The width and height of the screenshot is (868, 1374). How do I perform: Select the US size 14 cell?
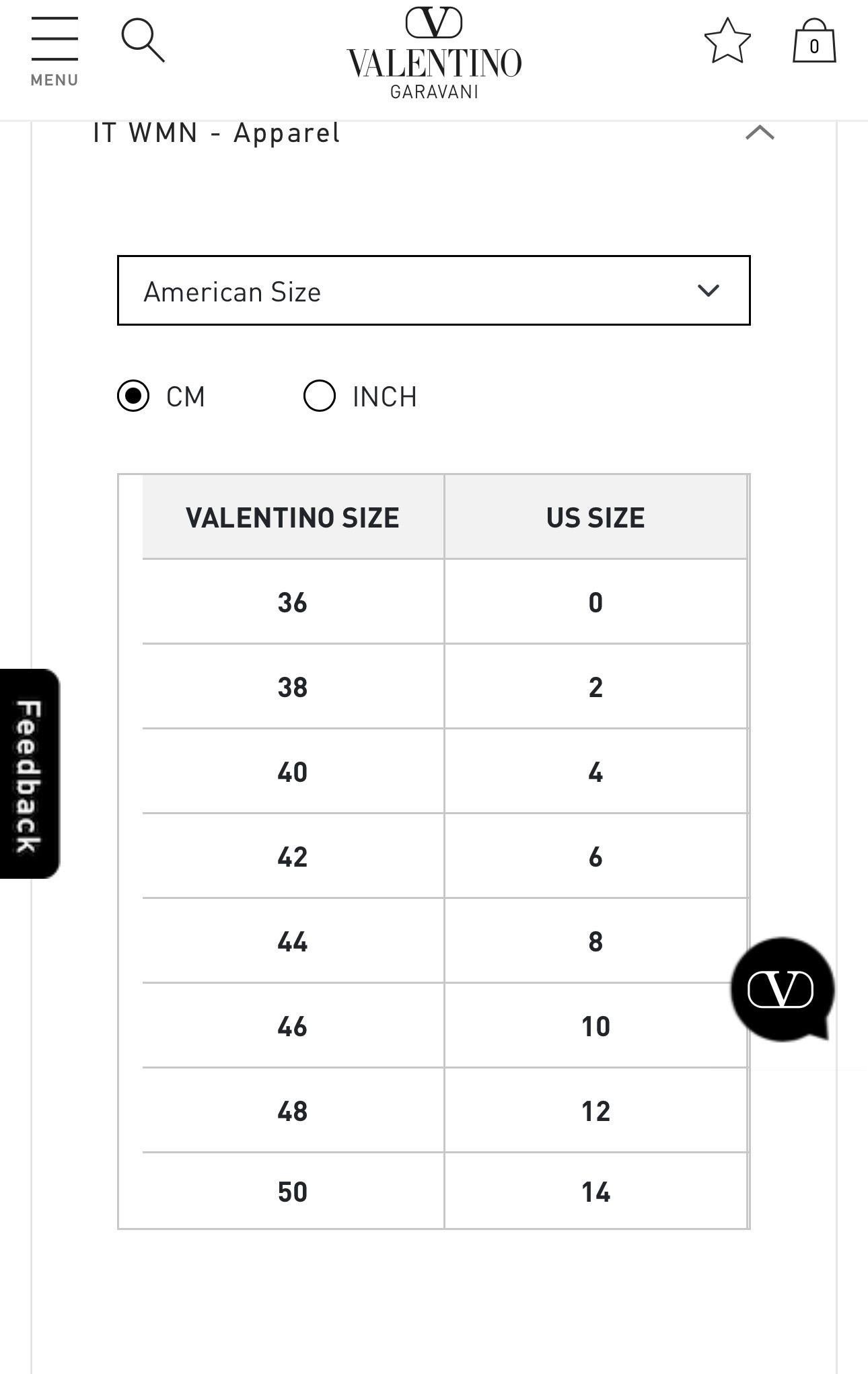[595, 1191]
